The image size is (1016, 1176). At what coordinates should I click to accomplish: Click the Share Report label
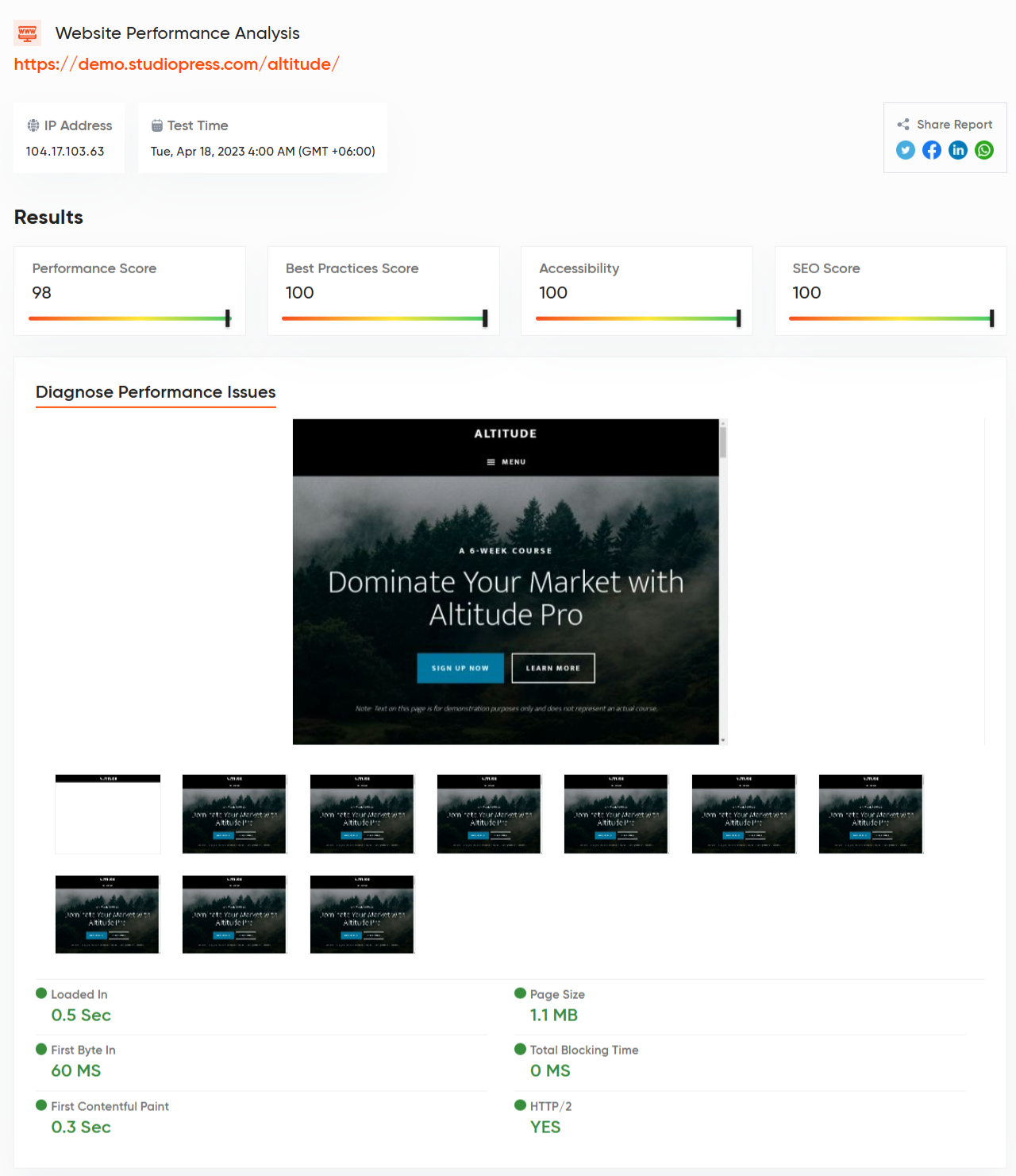pos(954,125)
